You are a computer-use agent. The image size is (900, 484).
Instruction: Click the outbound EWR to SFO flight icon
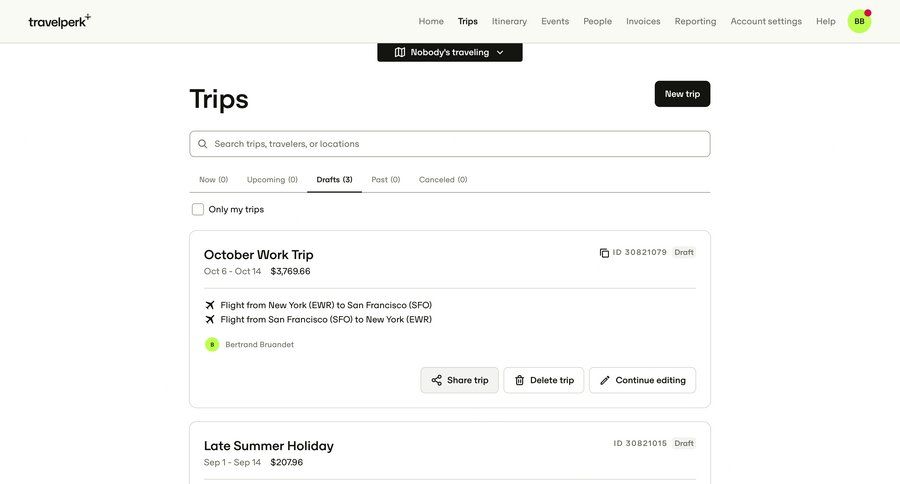210,305
